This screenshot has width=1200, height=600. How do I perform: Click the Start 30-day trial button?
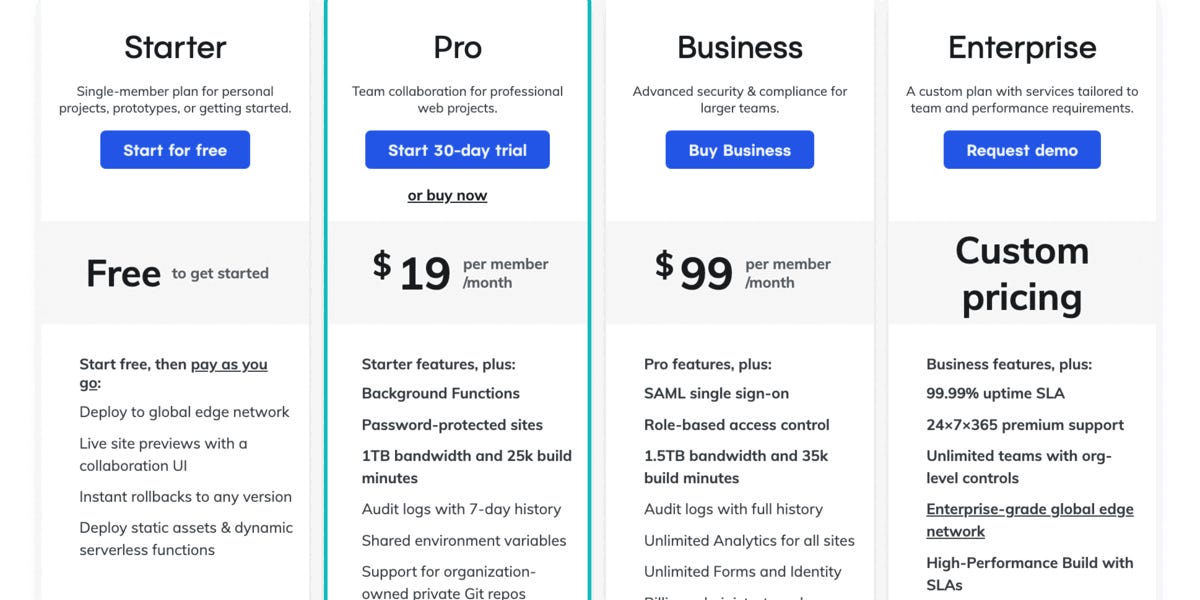point(457,149)
